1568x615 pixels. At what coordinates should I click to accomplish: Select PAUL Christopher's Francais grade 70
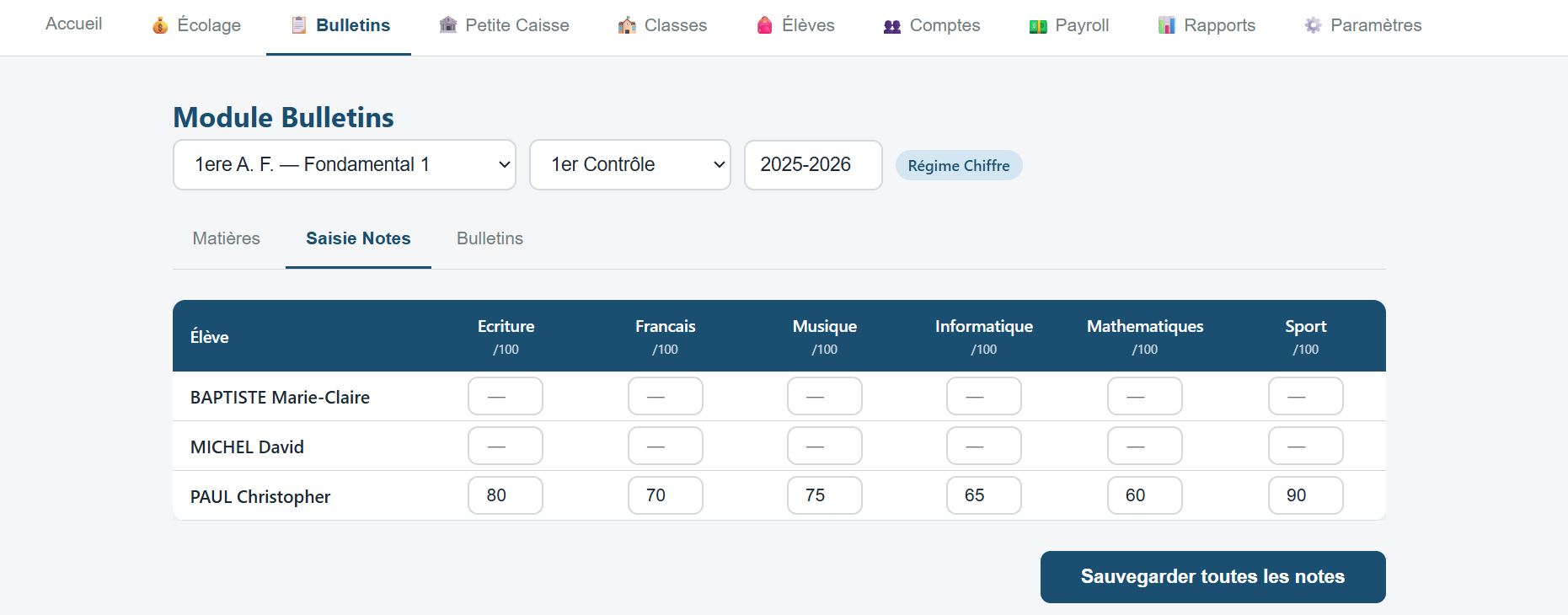666,495
